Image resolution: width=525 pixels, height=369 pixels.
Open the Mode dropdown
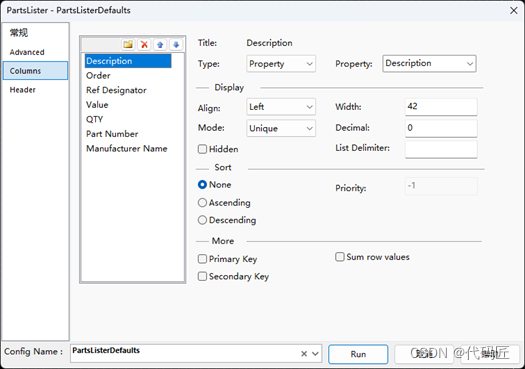(x=281, y=128)
